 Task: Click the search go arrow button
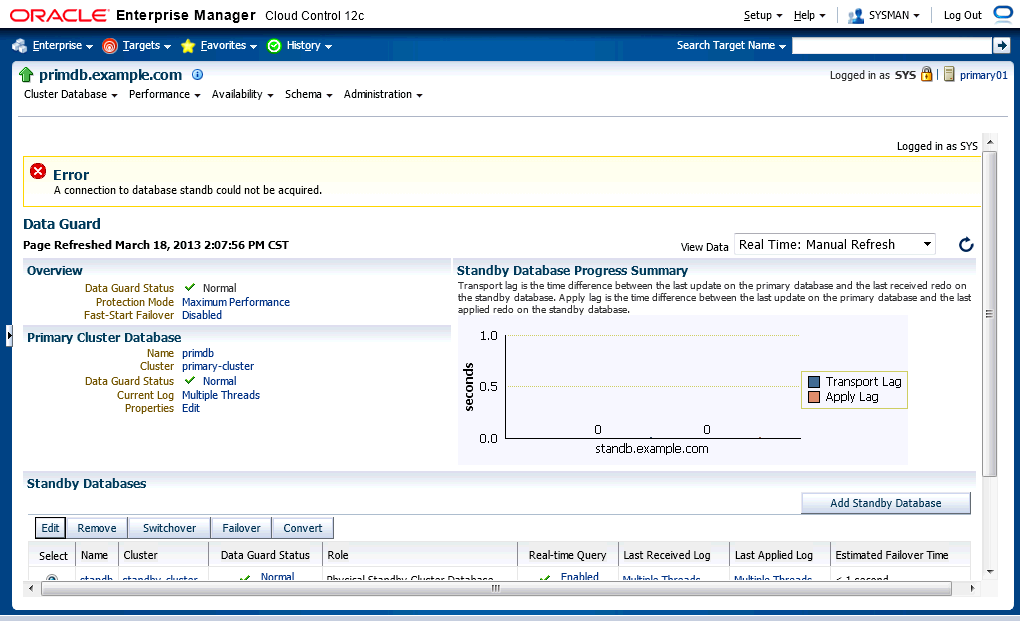click(1001, 46)
